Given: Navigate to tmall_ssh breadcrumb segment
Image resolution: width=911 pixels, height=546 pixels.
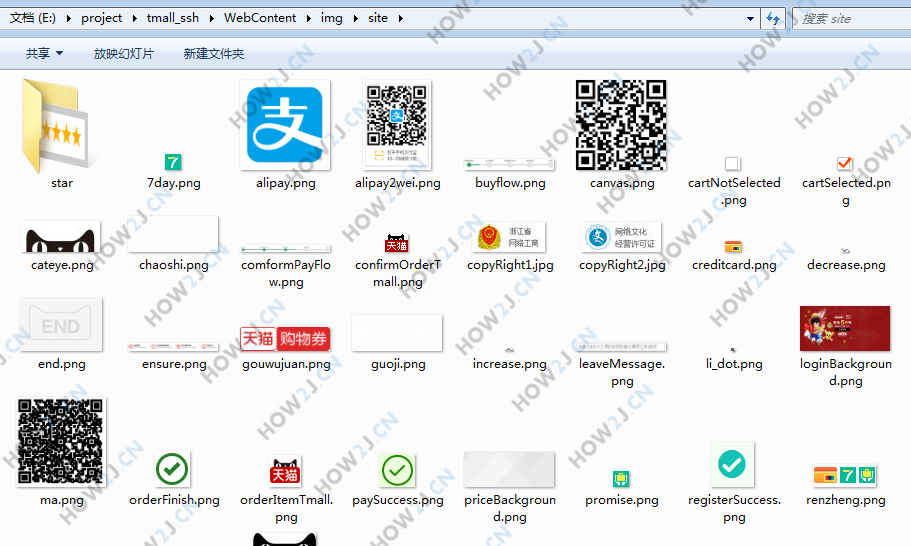Looking at the screenshot, I should 173,18.
